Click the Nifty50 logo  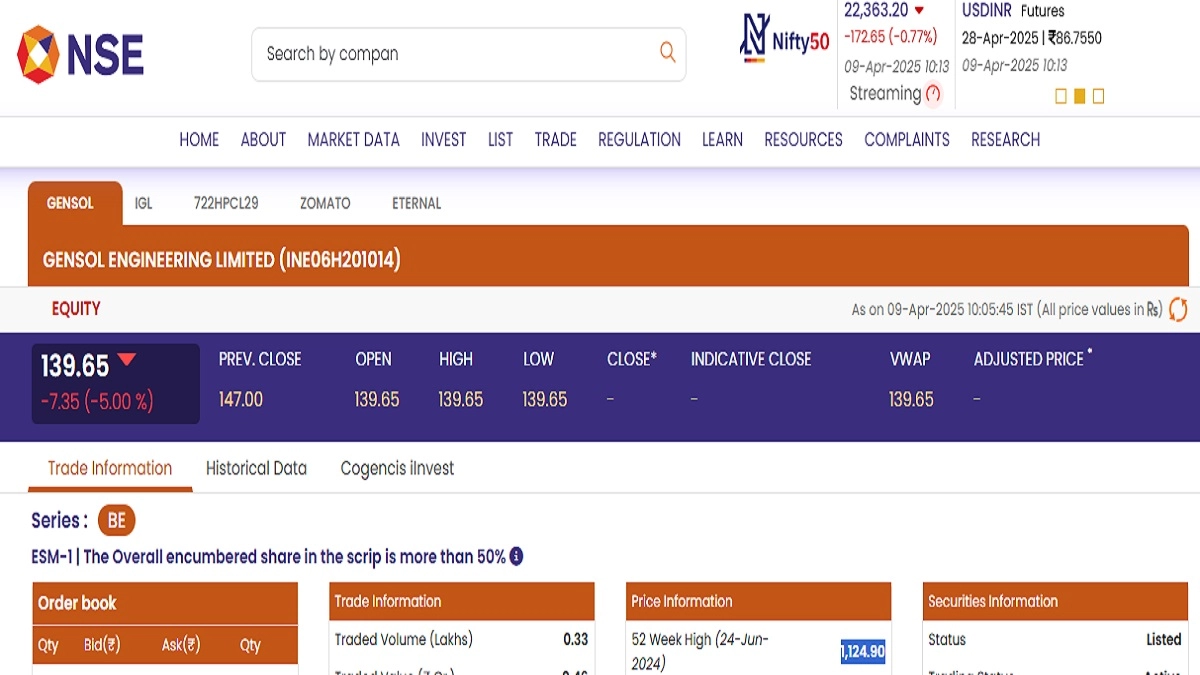pos(785,40)
